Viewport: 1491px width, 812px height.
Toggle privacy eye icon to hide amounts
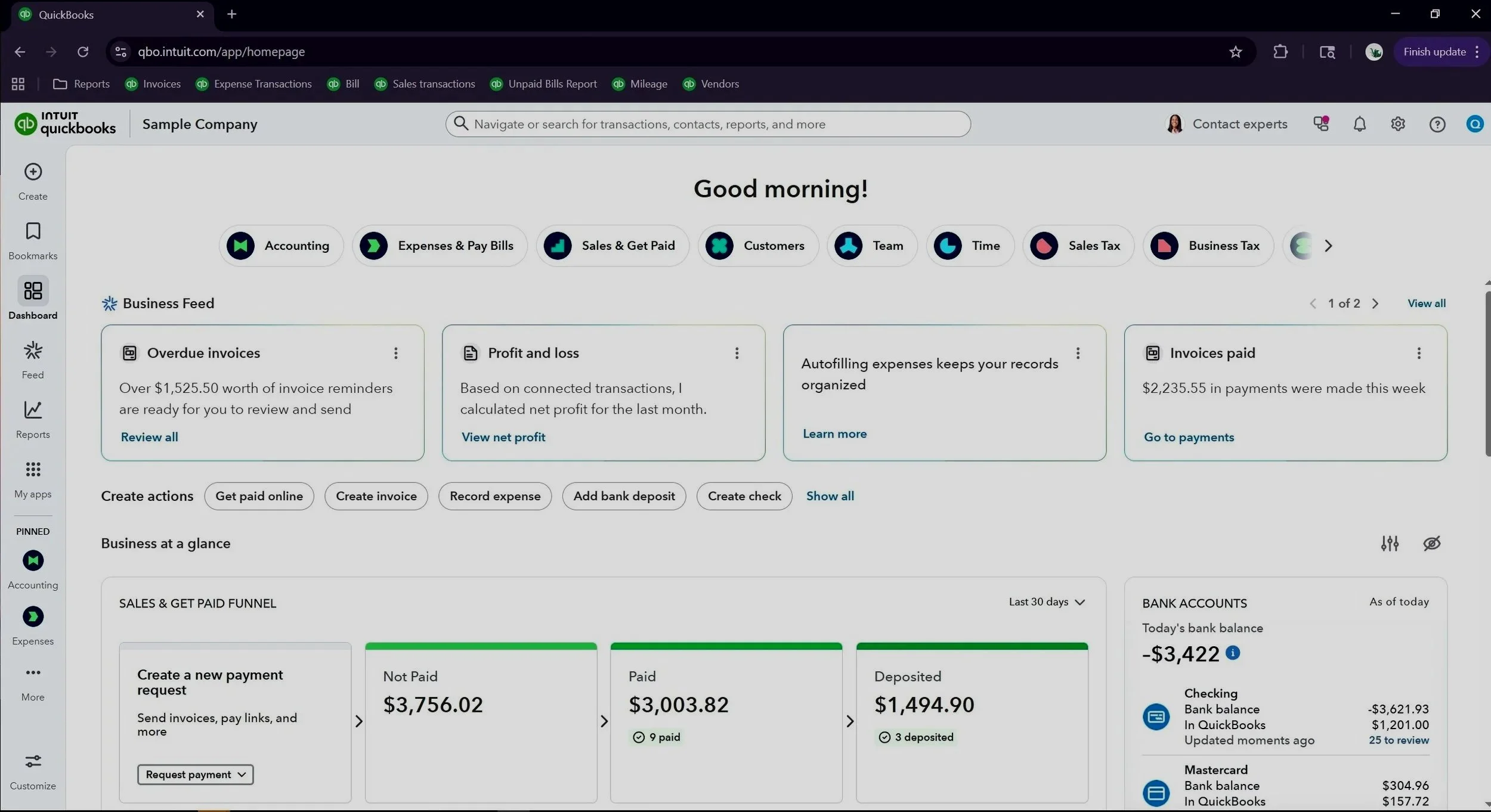(x=1431, y=543)
